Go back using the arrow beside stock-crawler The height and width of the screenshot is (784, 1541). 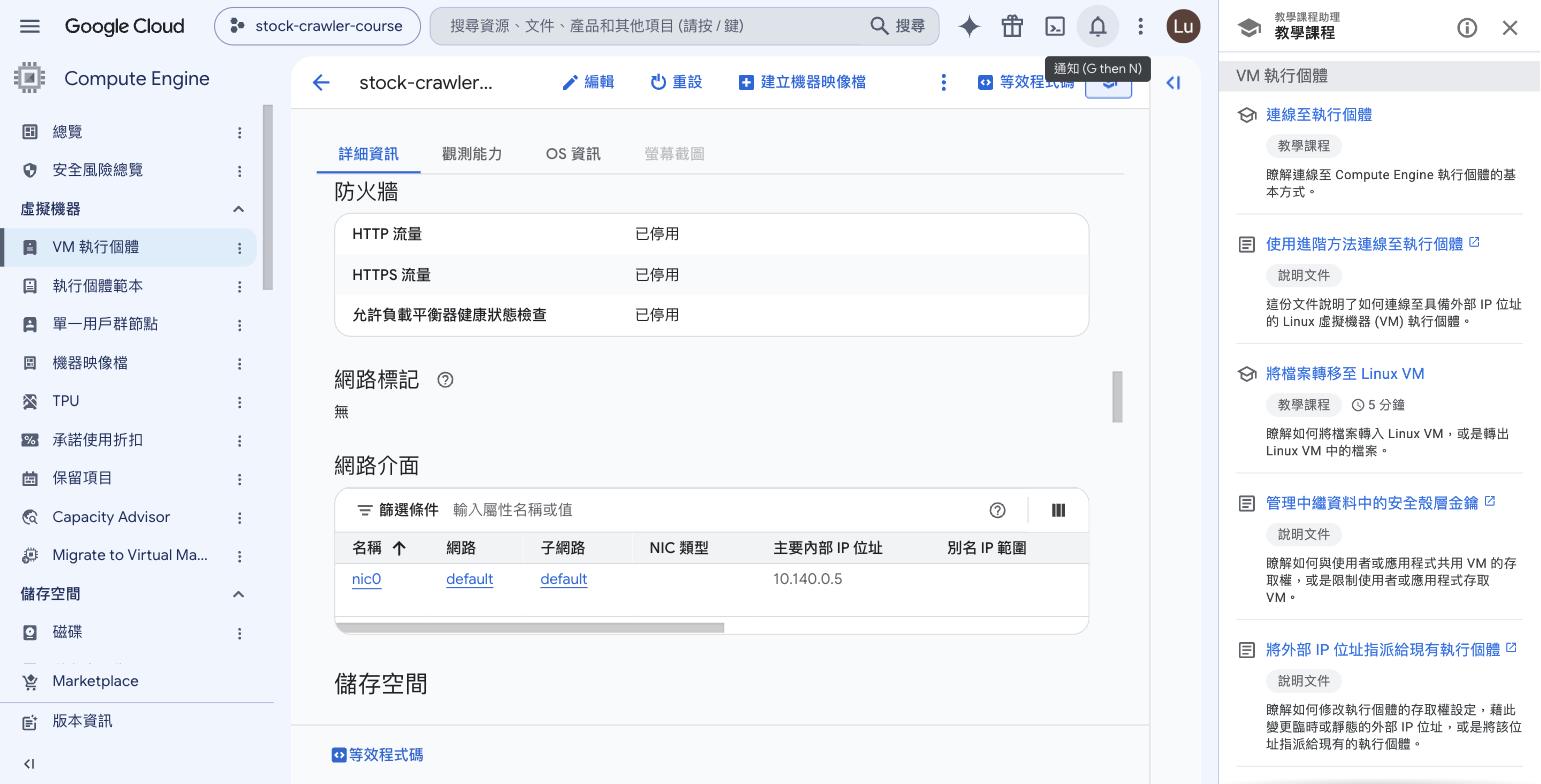[x=321, y=82]
